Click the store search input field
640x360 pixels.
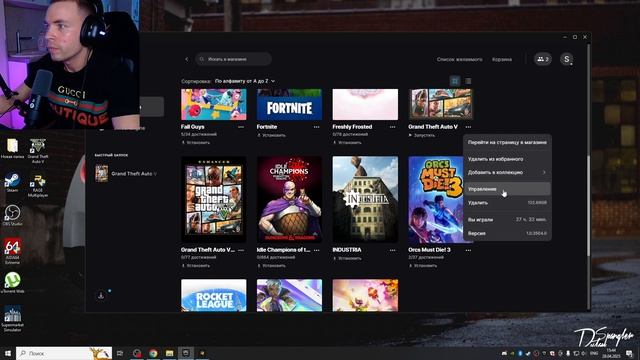pos(233,59)
